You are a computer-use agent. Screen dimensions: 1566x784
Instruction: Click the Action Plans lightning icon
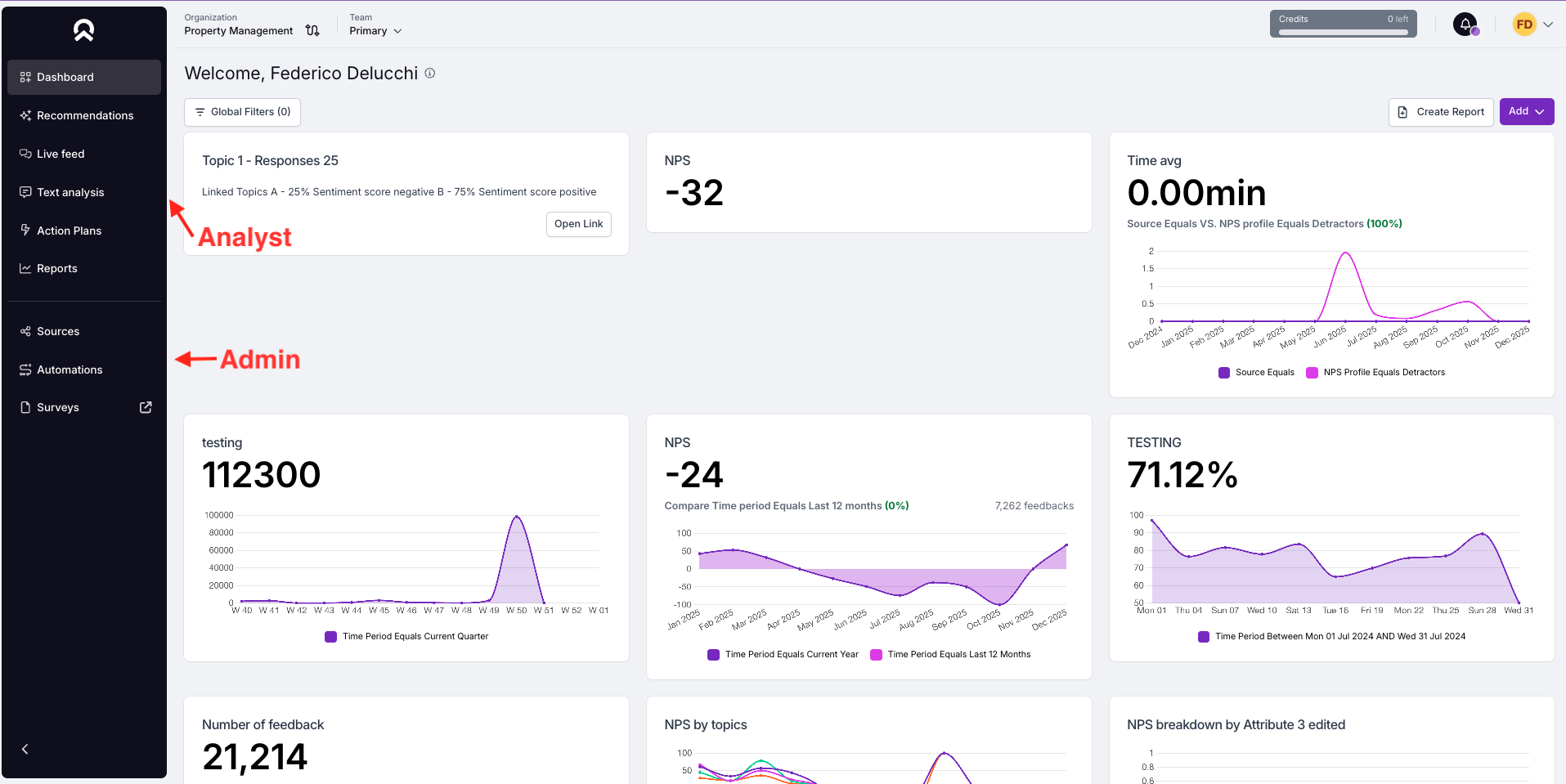[x=25, y=231]
